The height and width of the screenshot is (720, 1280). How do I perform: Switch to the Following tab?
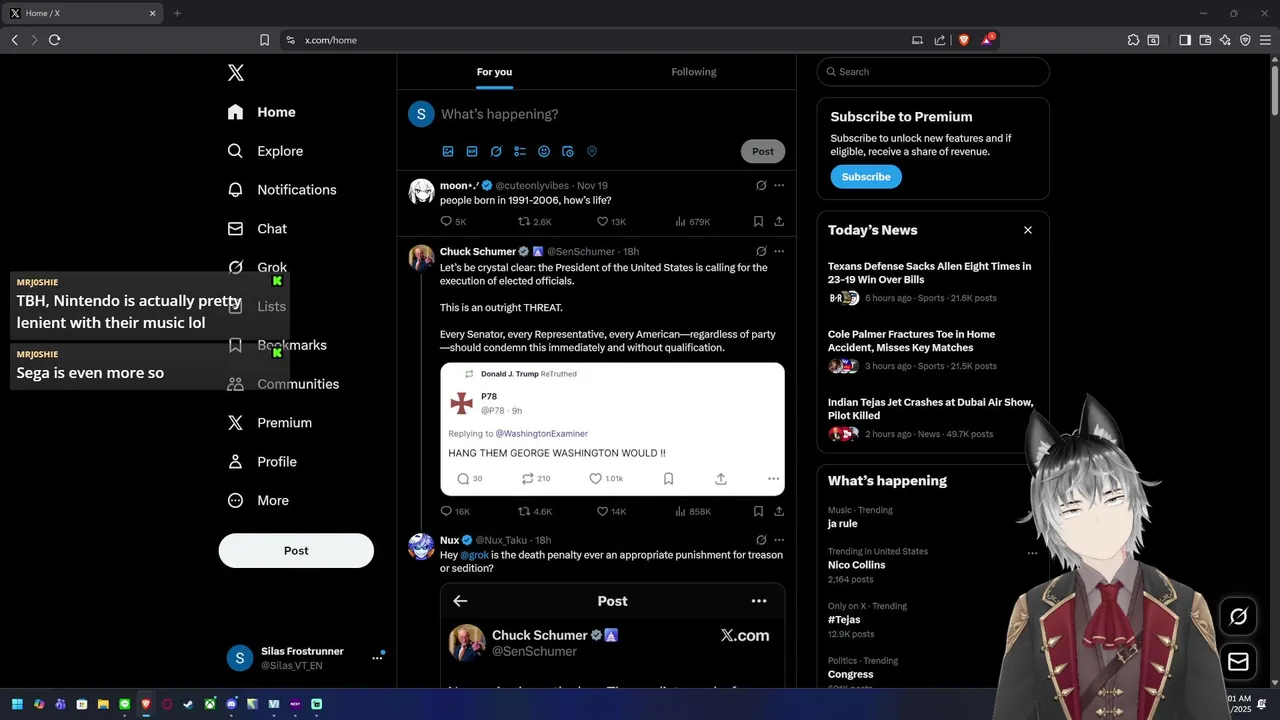(694, 72)
